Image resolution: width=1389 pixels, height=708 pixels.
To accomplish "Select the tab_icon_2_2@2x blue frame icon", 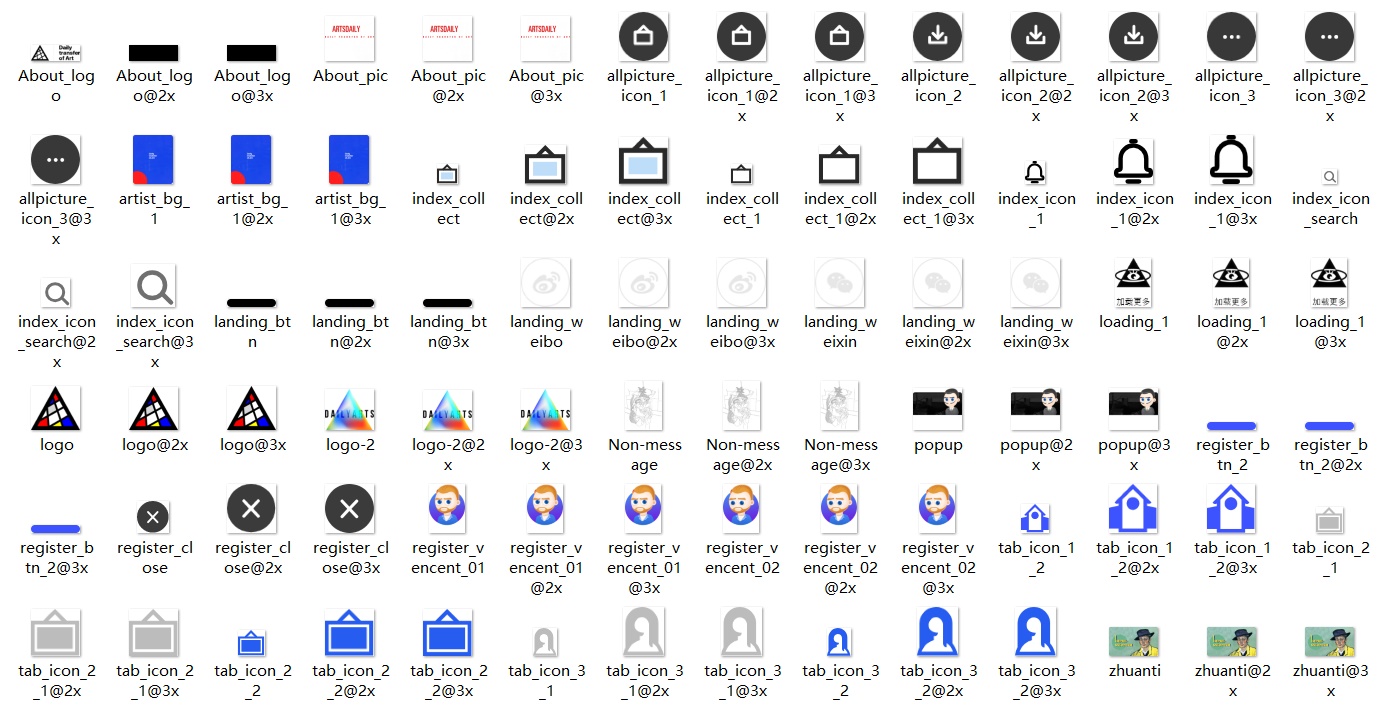I will pos(349,633).
